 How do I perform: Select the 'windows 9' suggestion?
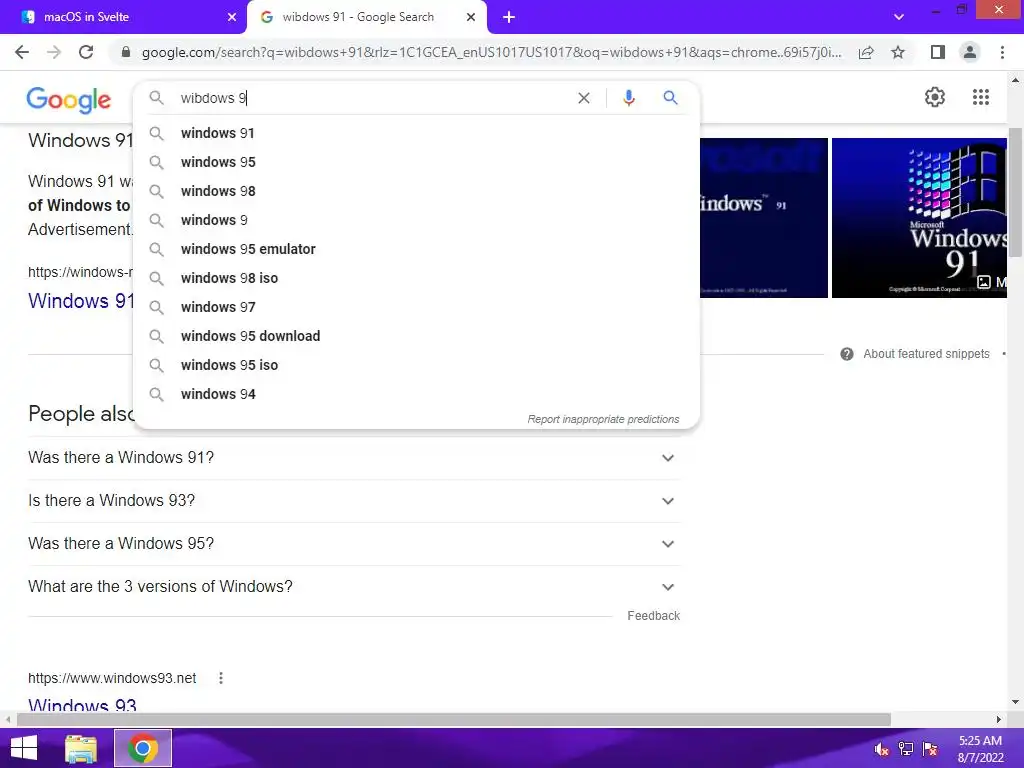(417, 220)
